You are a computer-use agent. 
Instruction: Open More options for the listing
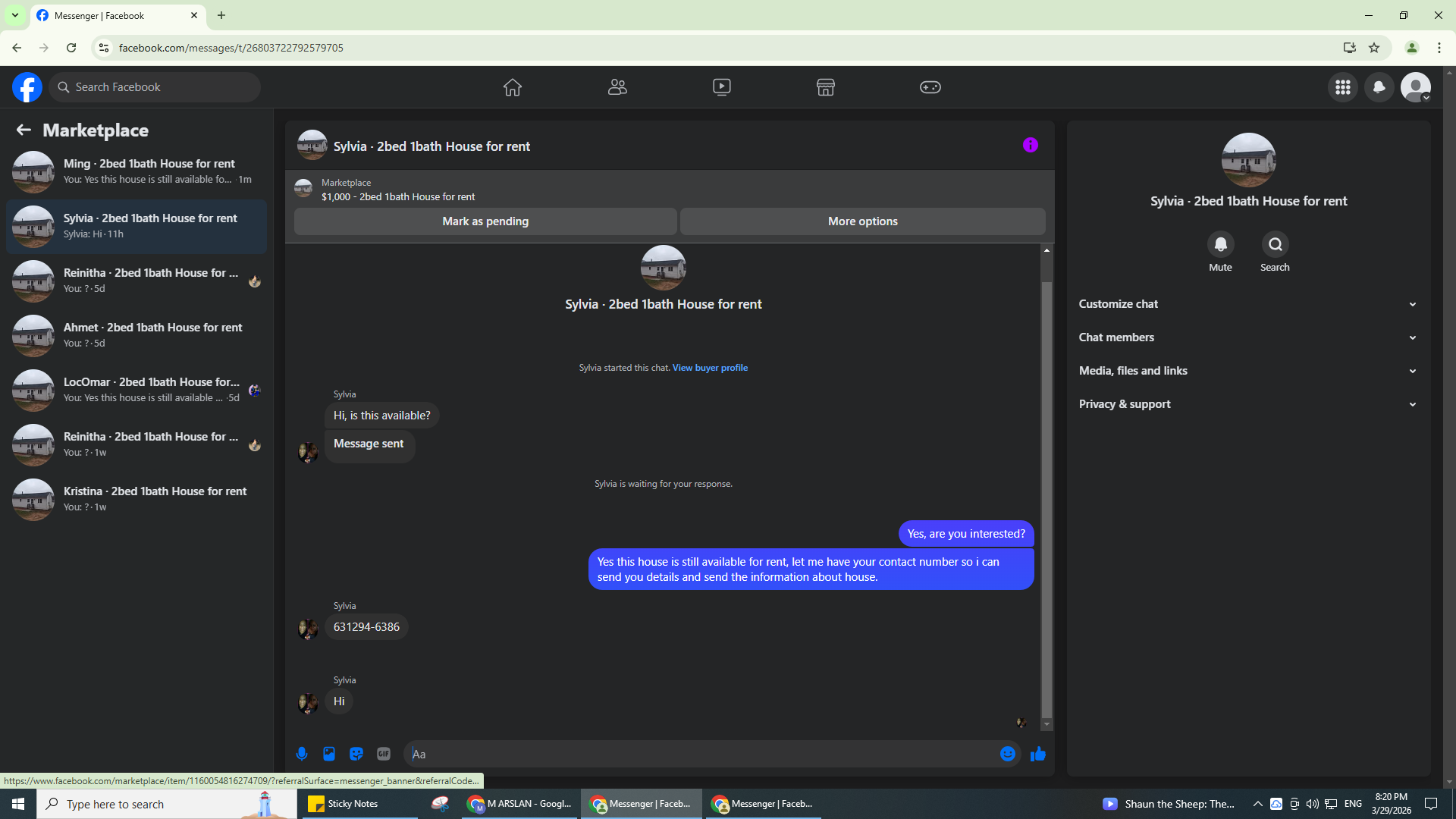[x=863, y=221]
